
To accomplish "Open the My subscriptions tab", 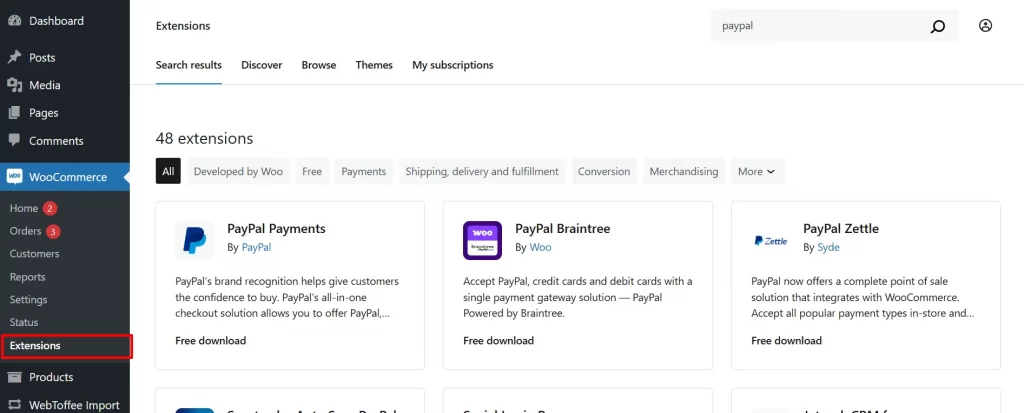I will (x=452, y=65).
